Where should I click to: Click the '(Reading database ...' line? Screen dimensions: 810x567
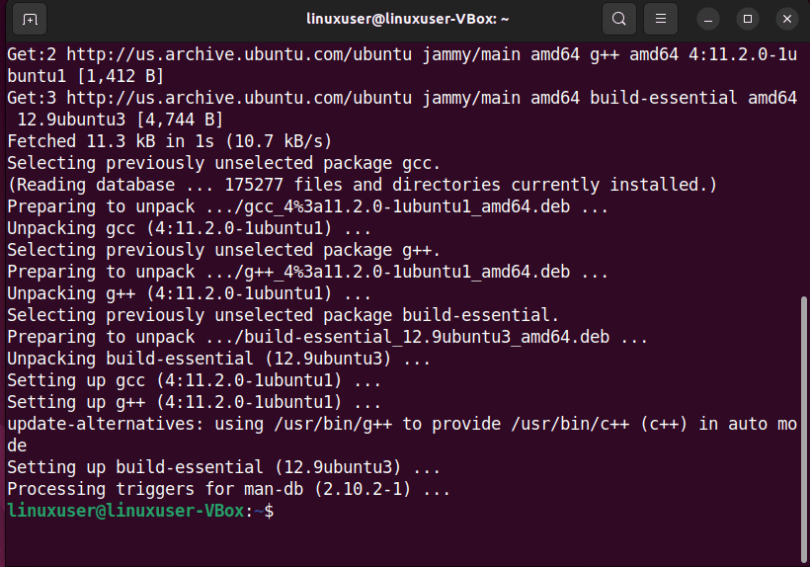(362, 185)
